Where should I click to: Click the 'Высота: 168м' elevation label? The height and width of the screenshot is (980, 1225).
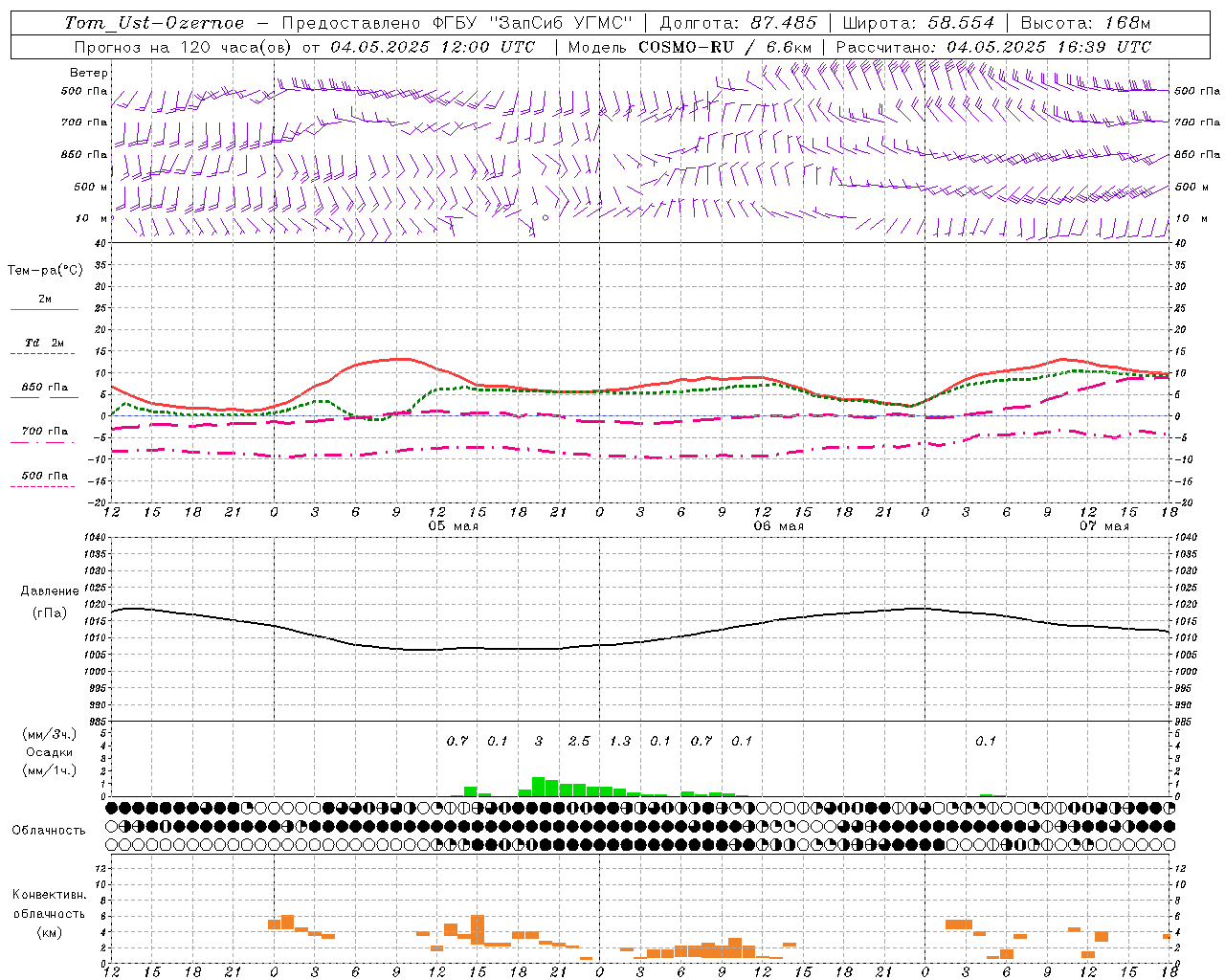1085,23
